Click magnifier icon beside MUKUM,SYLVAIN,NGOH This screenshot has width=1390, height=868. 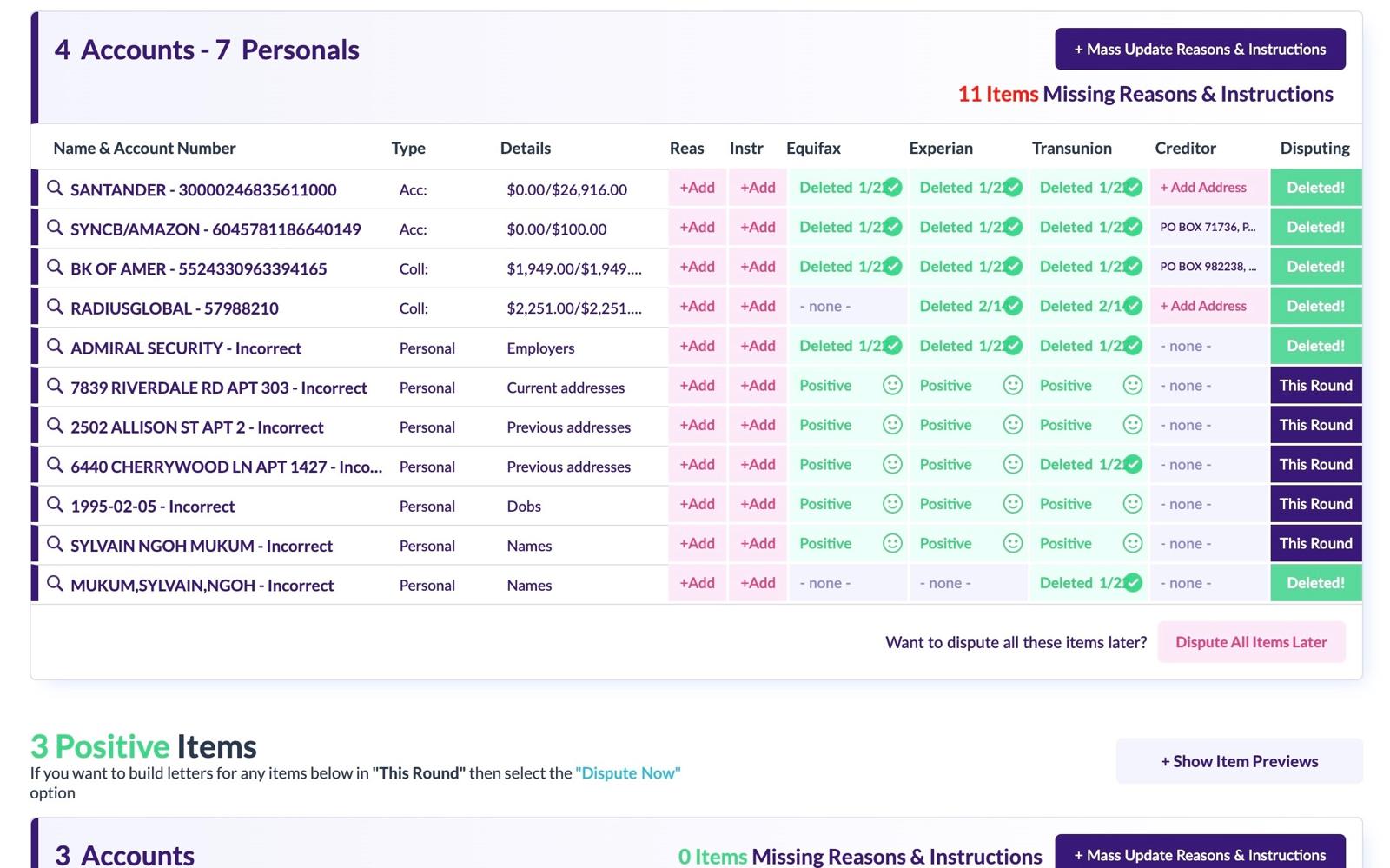[x=55, y=584]
